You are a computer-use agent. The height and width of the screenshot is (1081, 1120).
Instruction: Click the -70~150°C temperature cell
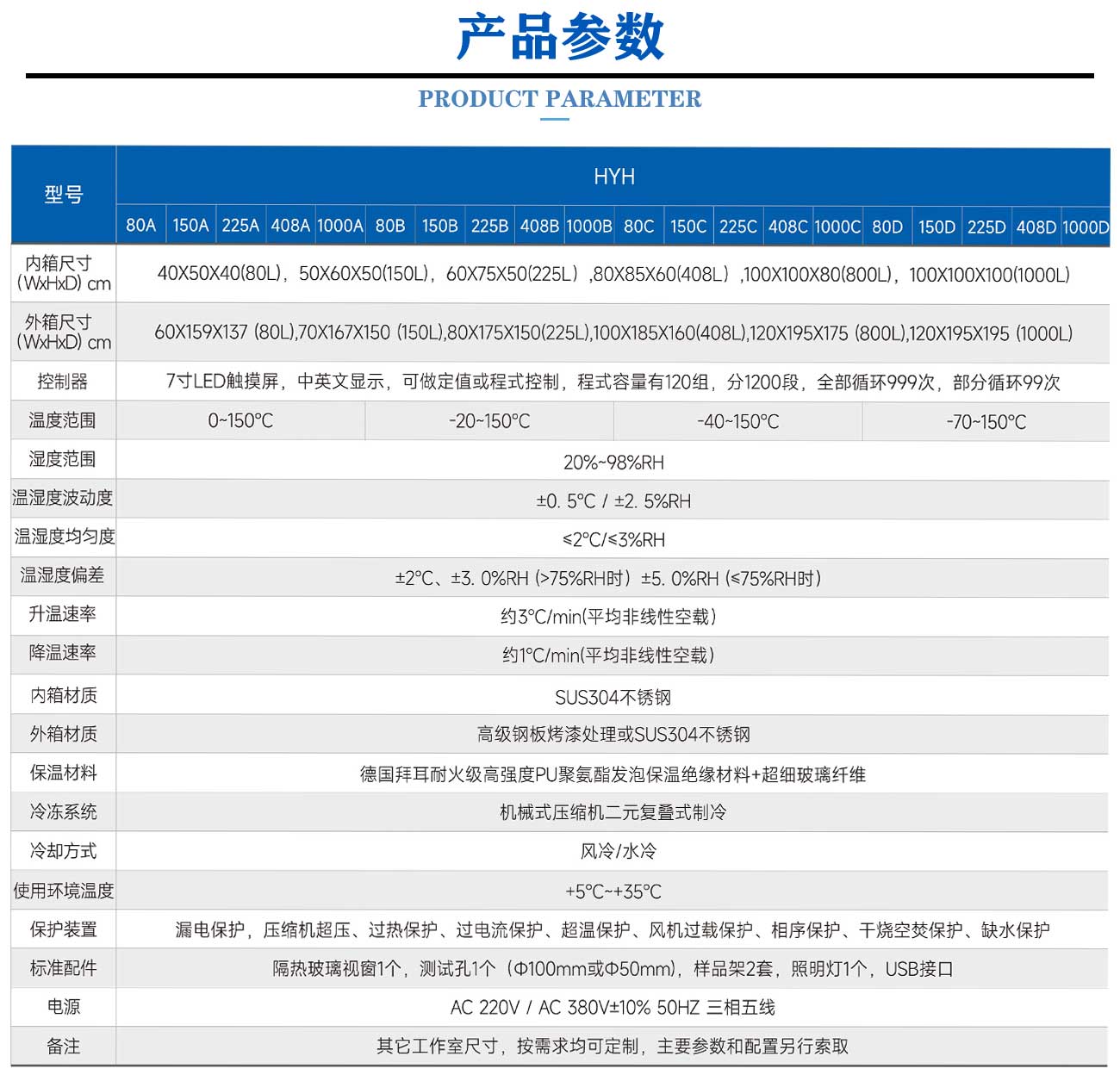tap(986, 421)
